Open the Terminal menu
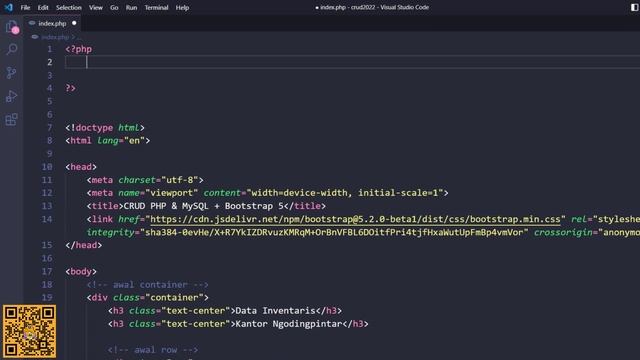 pos(156,7)
